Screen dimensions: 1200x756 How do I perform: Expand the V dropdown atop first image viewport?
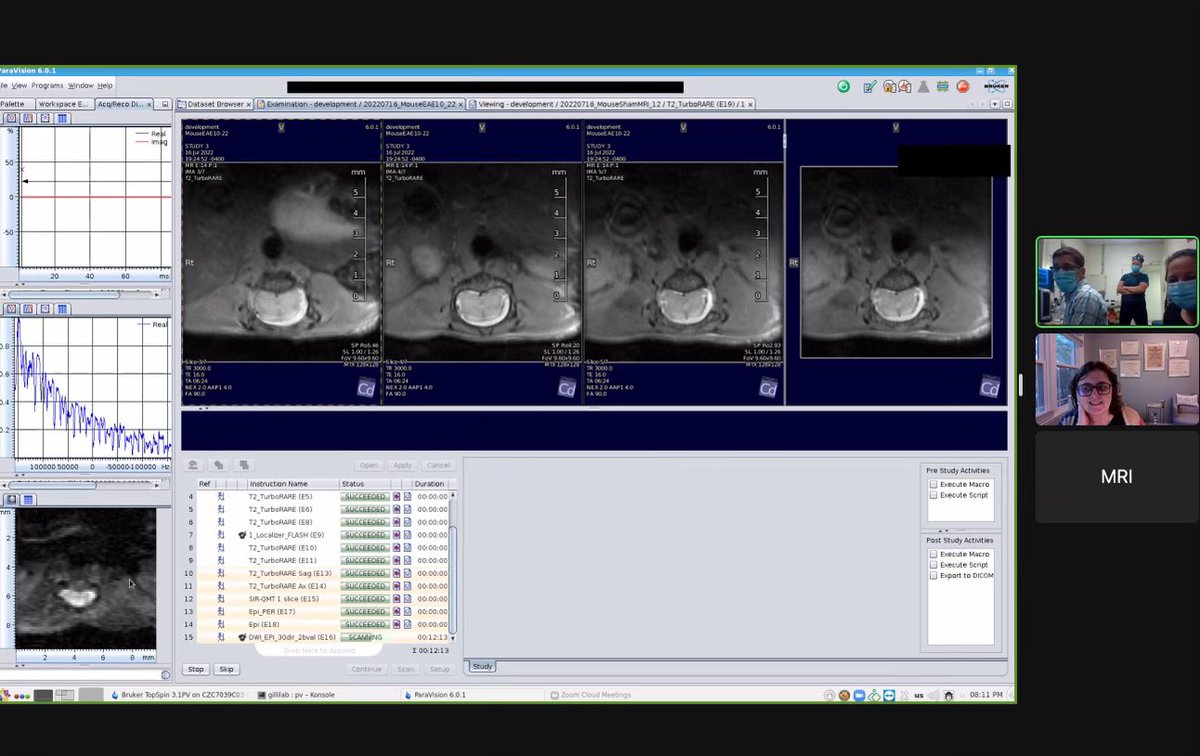(x=282, y=127)
